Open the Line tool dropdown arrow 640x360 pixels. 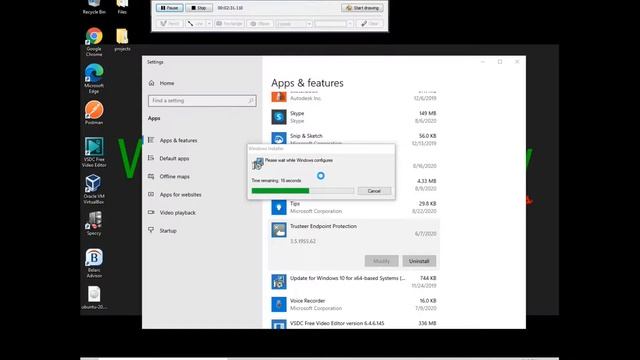tap(209, 24)
